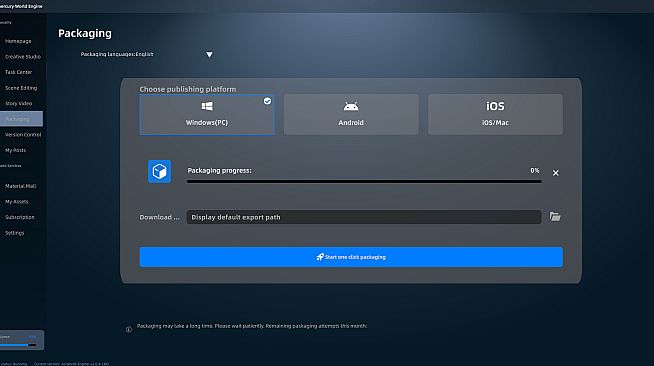The height and width of the screenshot is (366, 654).
Task: Open the Packaging languages: English selector
Action: pos(117,54)
